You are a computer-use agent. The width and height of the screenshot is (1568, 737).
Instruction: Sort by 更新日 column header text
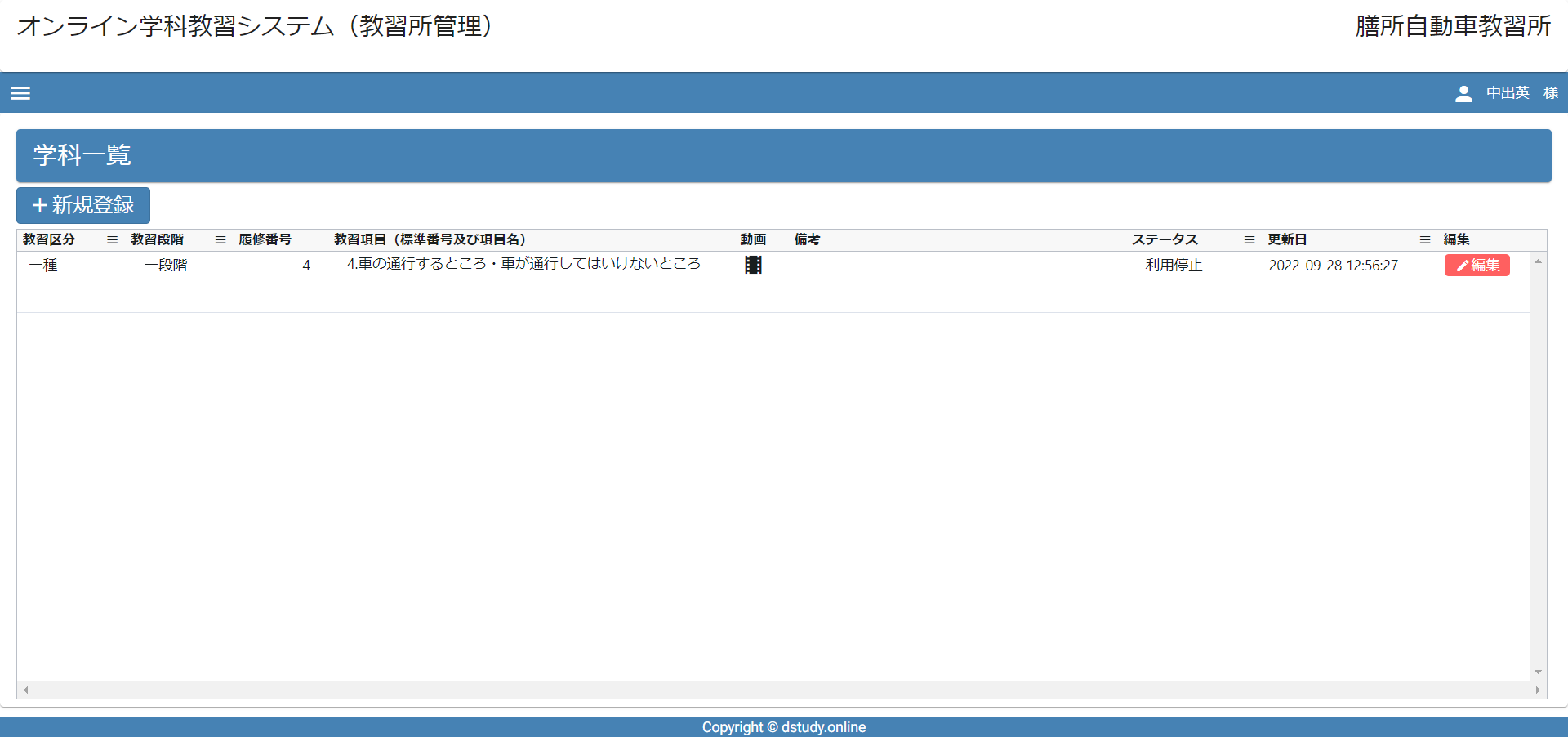coord(1287,239)
